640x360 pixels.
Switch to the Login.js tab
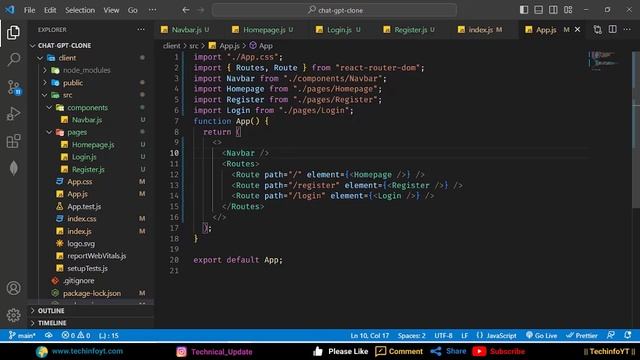pos(338,29)
